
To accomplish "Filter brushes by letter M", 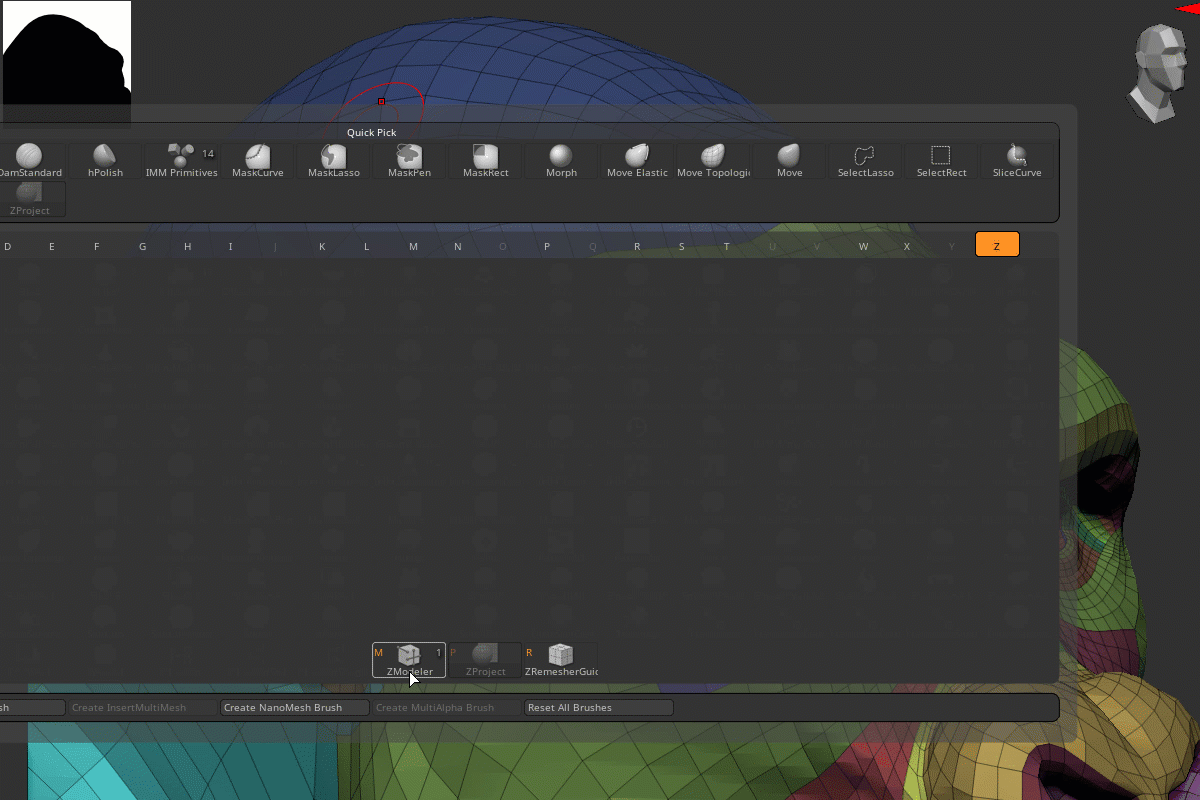I will (413, 246).
